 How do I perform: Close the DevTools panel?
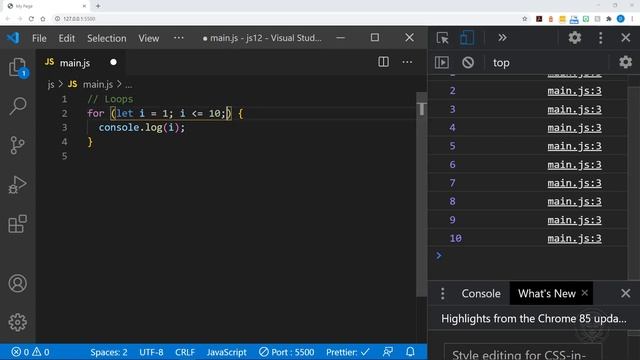click(625, 38)
